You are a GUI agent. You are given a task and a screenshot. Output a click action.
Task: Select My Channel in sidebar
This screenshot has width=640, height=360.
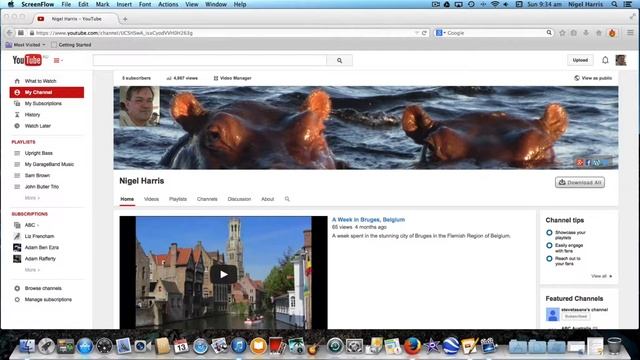47,92
